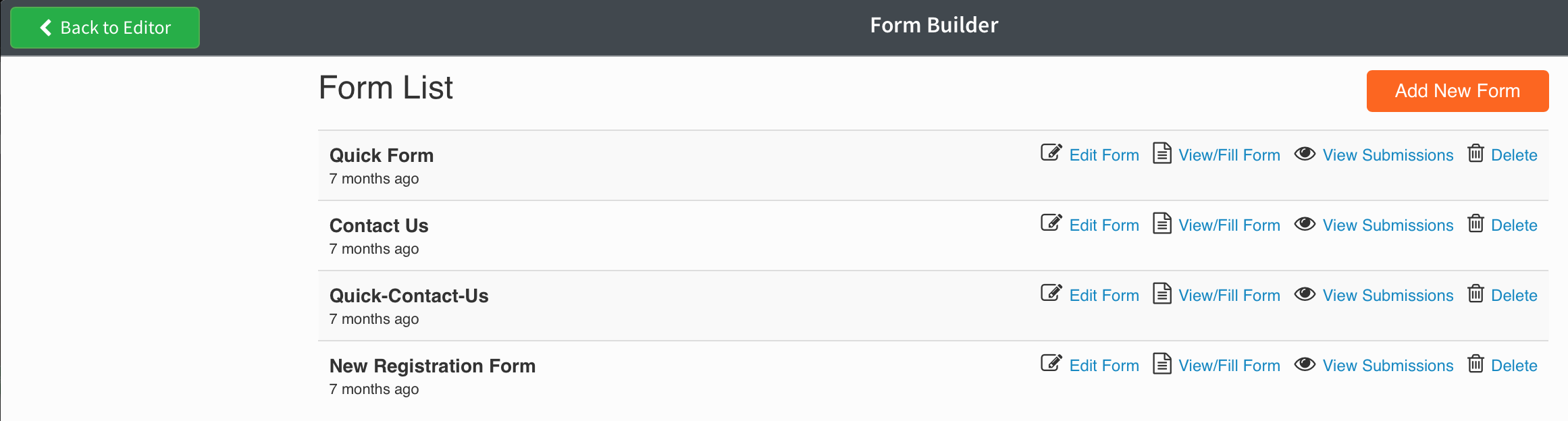
Task: Open Edit Form link for Contact Us
Action: coord(1104,225)
